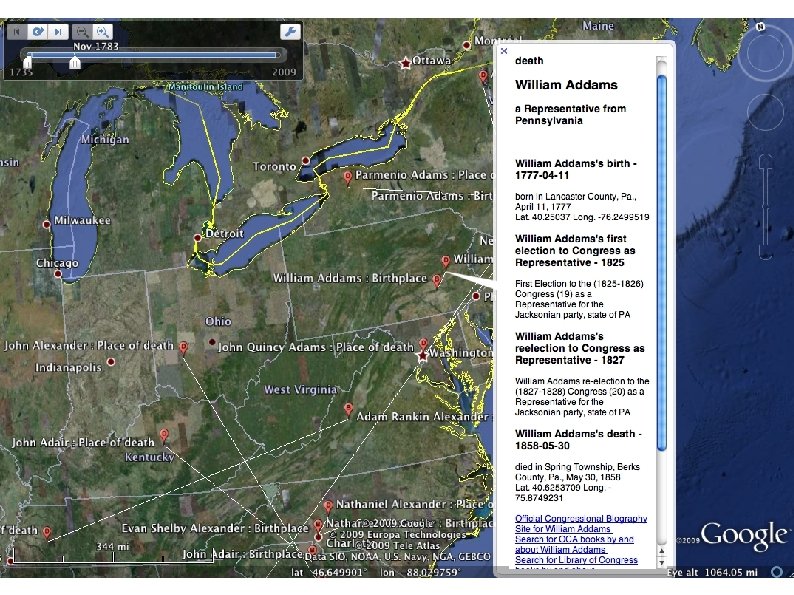Screen dimensions: 794x595
Task: Click the Detroit city dot
Action: pyautogui.click(x=197, y=237)
